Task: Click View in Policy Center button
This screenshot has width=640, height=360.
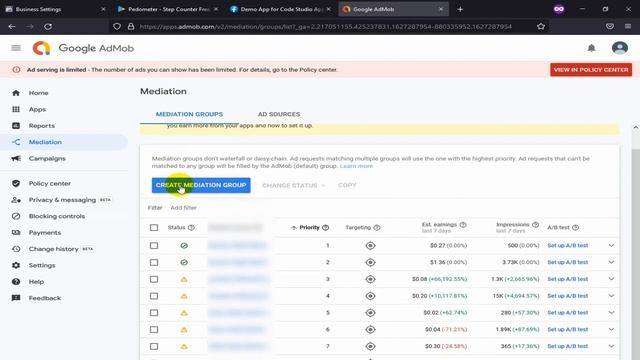Action: pos(591,70)
